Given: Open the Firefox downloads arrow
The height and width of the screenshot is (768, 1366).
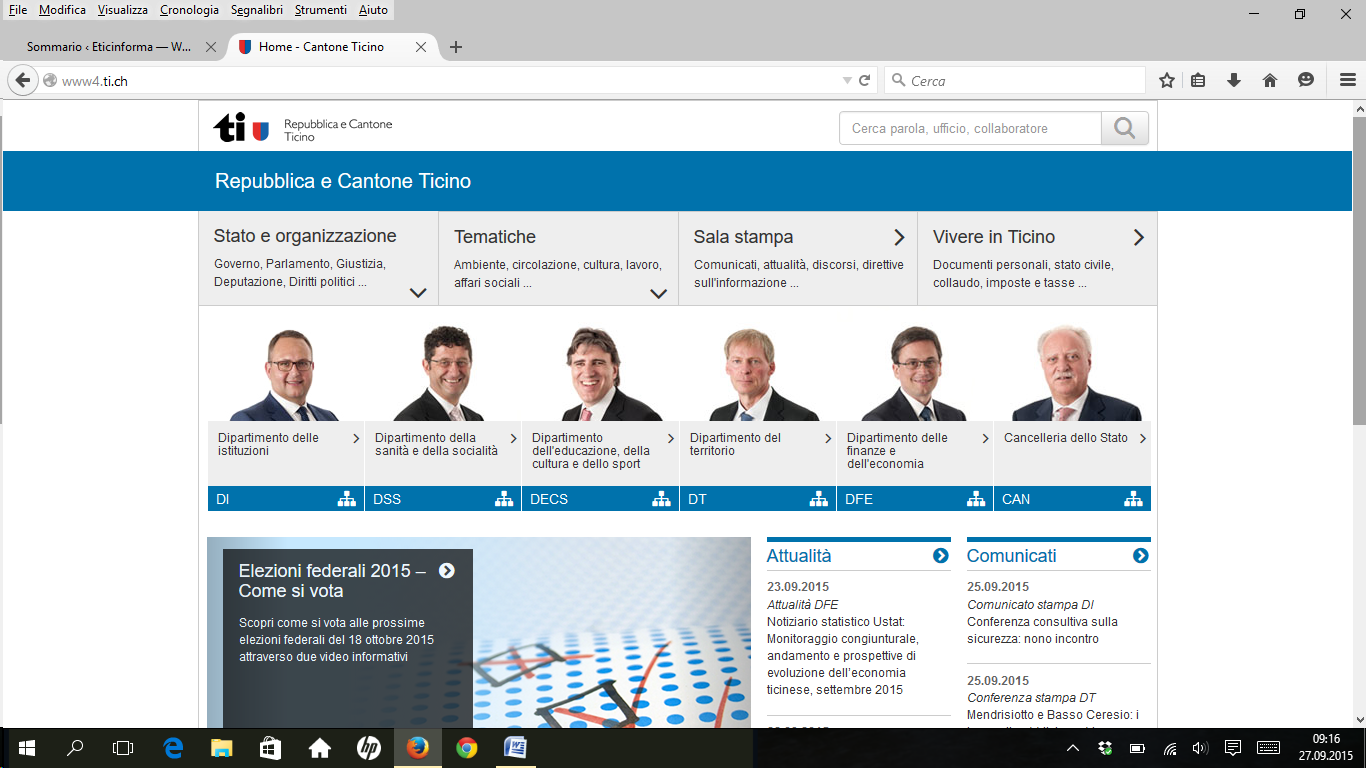Looking at the screenshot, I should (1234, 81).
